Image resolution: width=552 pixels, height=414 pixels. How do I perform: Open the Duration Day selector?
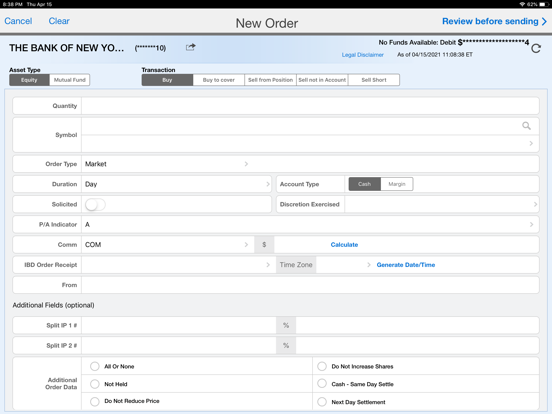pos(176,184)
